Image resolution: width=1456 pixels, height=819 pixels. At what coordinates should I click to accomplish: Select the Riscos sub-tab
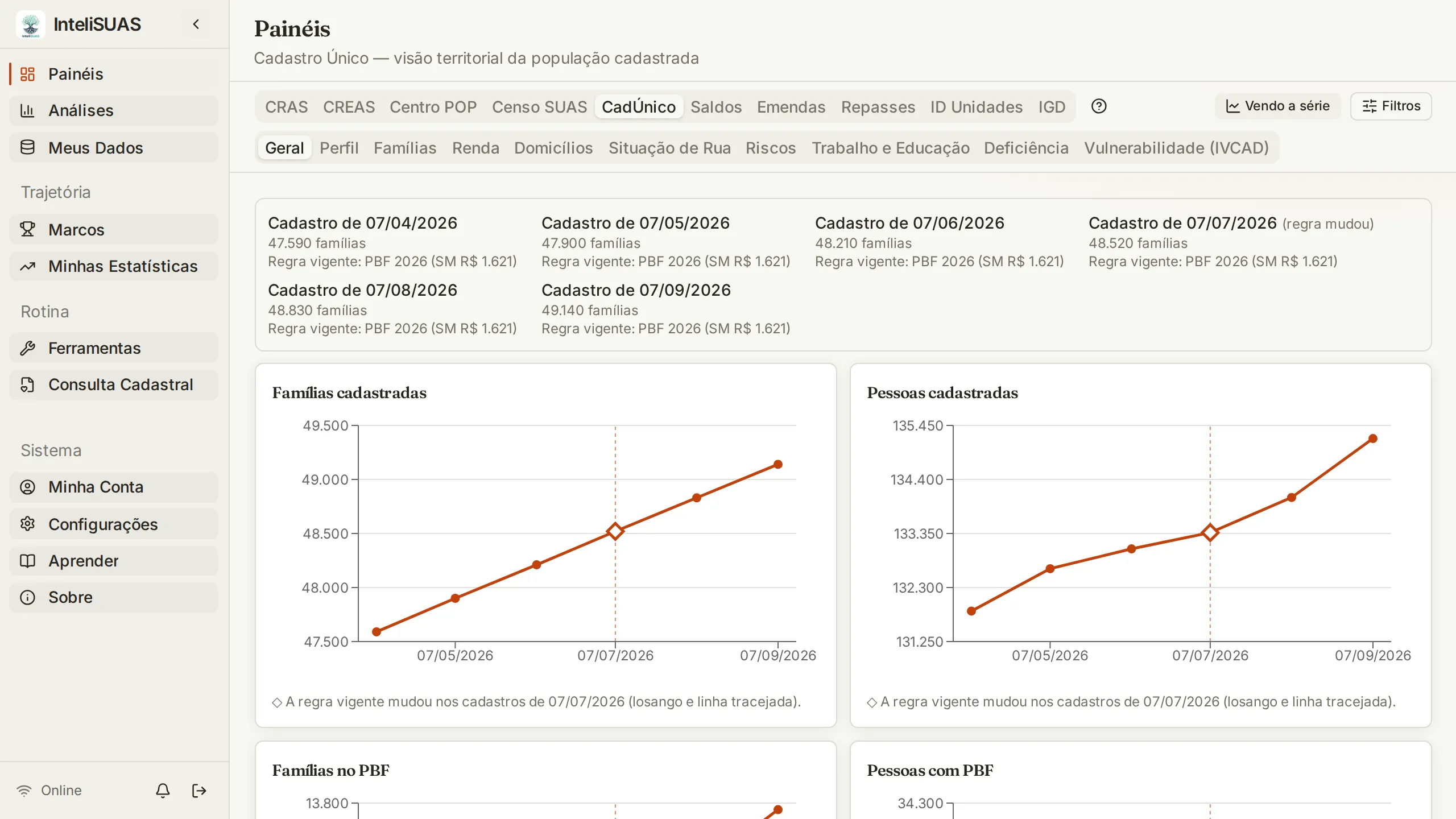click(771, 148)
